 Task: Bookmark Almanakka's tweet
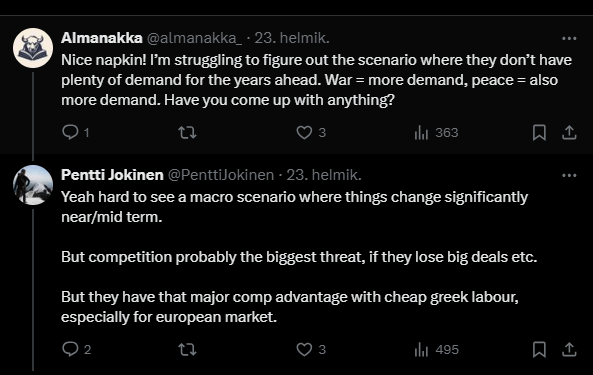click(x=539, y=132)
